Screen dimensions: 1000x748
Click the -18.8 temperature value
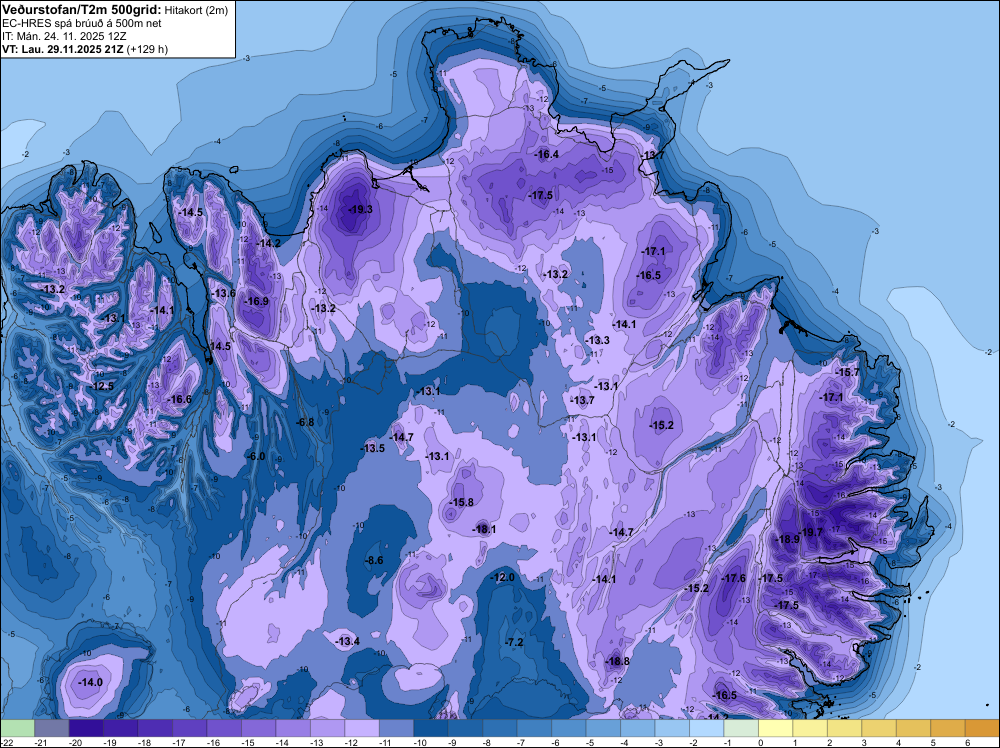pyautogui.click(x=617, y=661)
